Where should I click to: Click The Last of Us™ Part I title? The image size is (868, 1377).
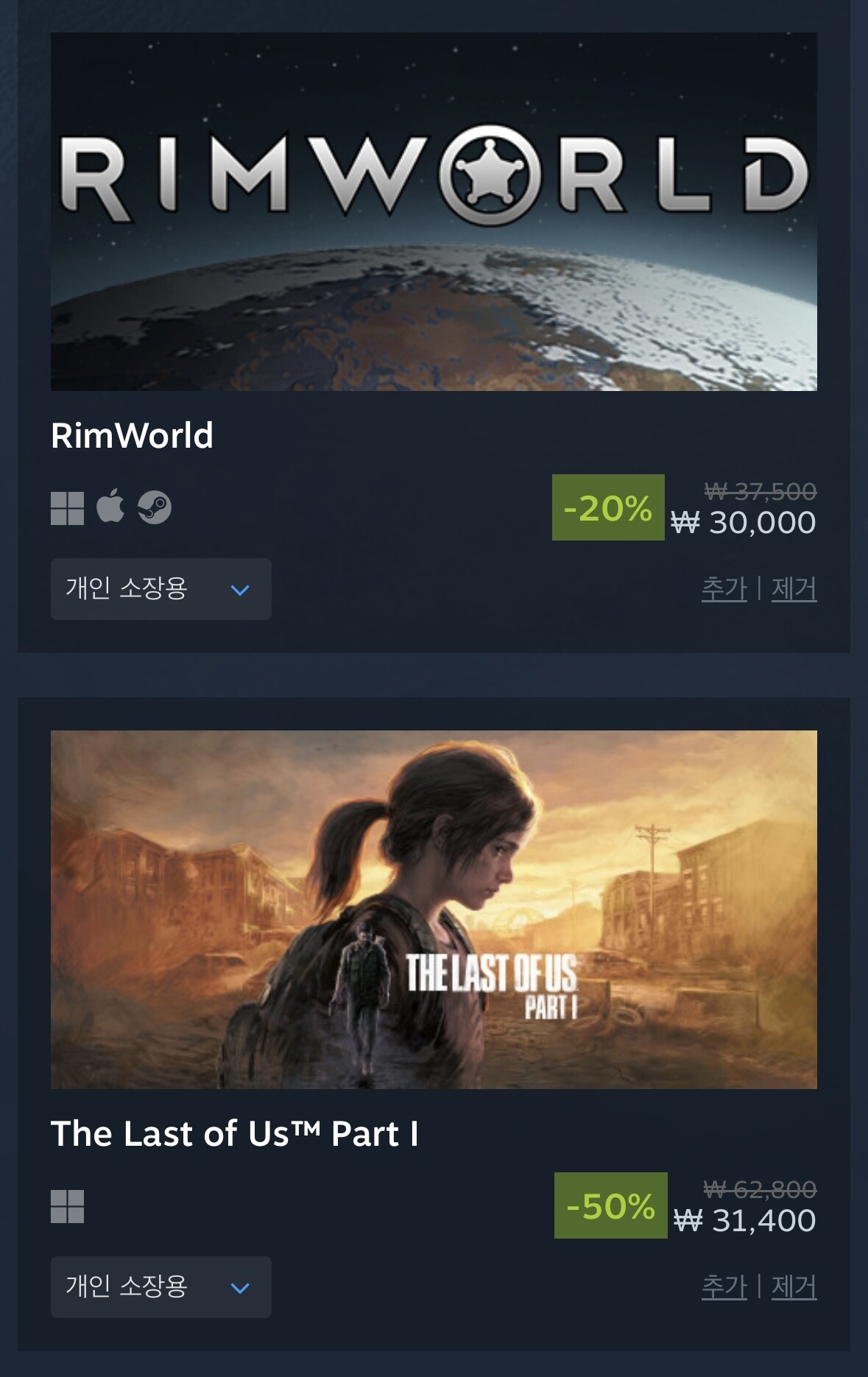(x=235, y=1134)
